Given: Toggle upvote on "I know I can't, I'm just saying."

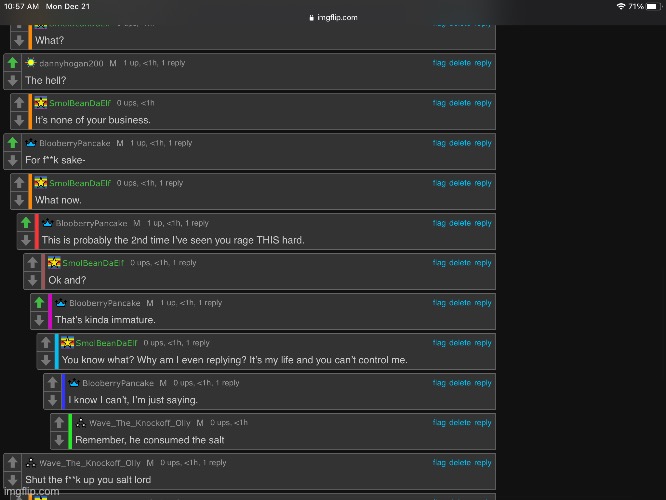Looking at the screenshot, I should (x=52, y=383).
